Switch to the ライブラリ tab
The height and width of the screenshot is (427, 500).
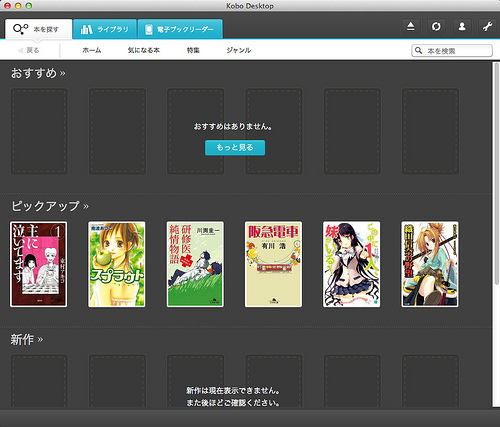[105, 29]
